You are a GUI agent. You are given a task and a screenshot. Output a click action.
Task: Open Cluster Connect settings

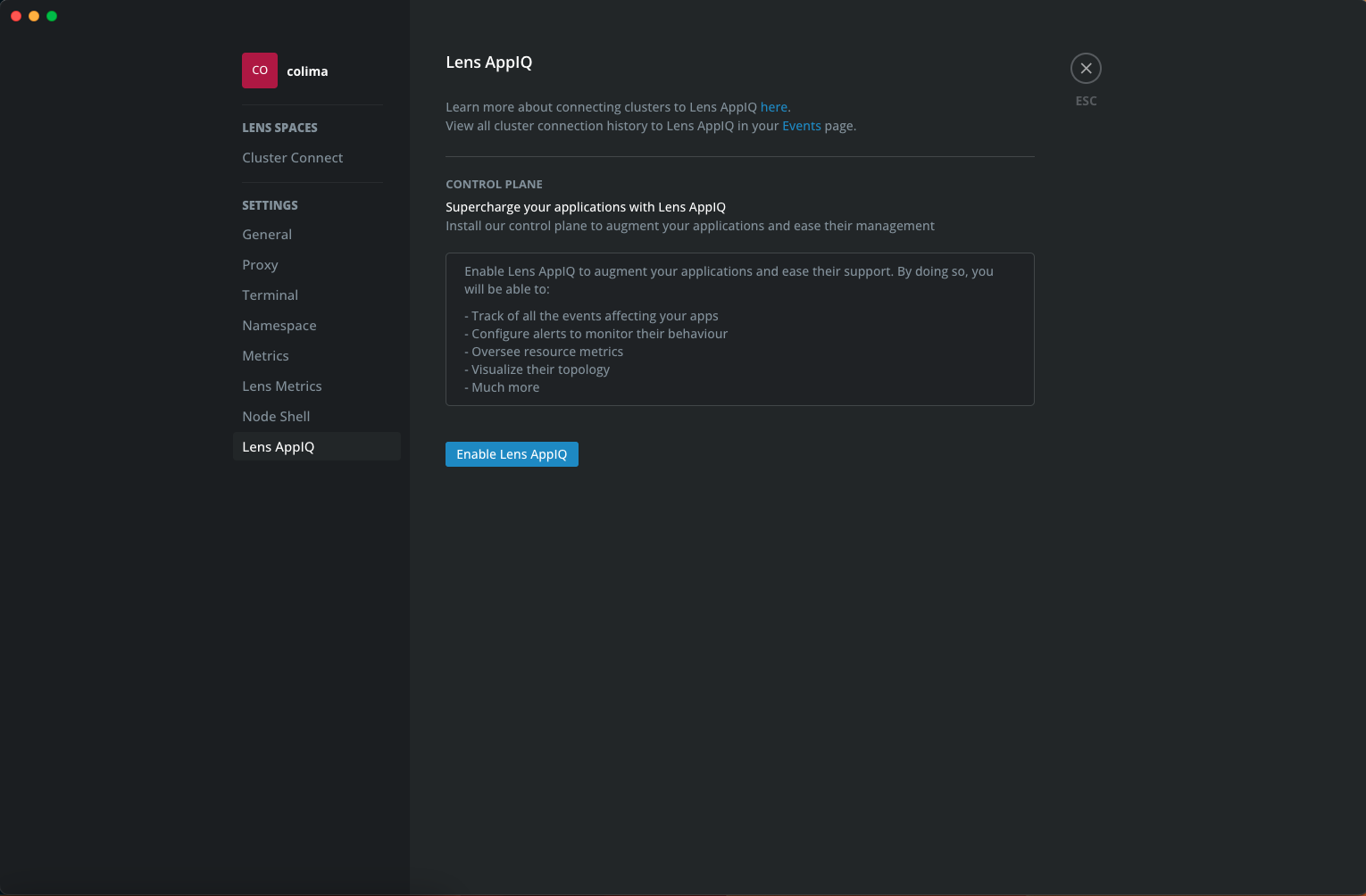coord(292,158)
